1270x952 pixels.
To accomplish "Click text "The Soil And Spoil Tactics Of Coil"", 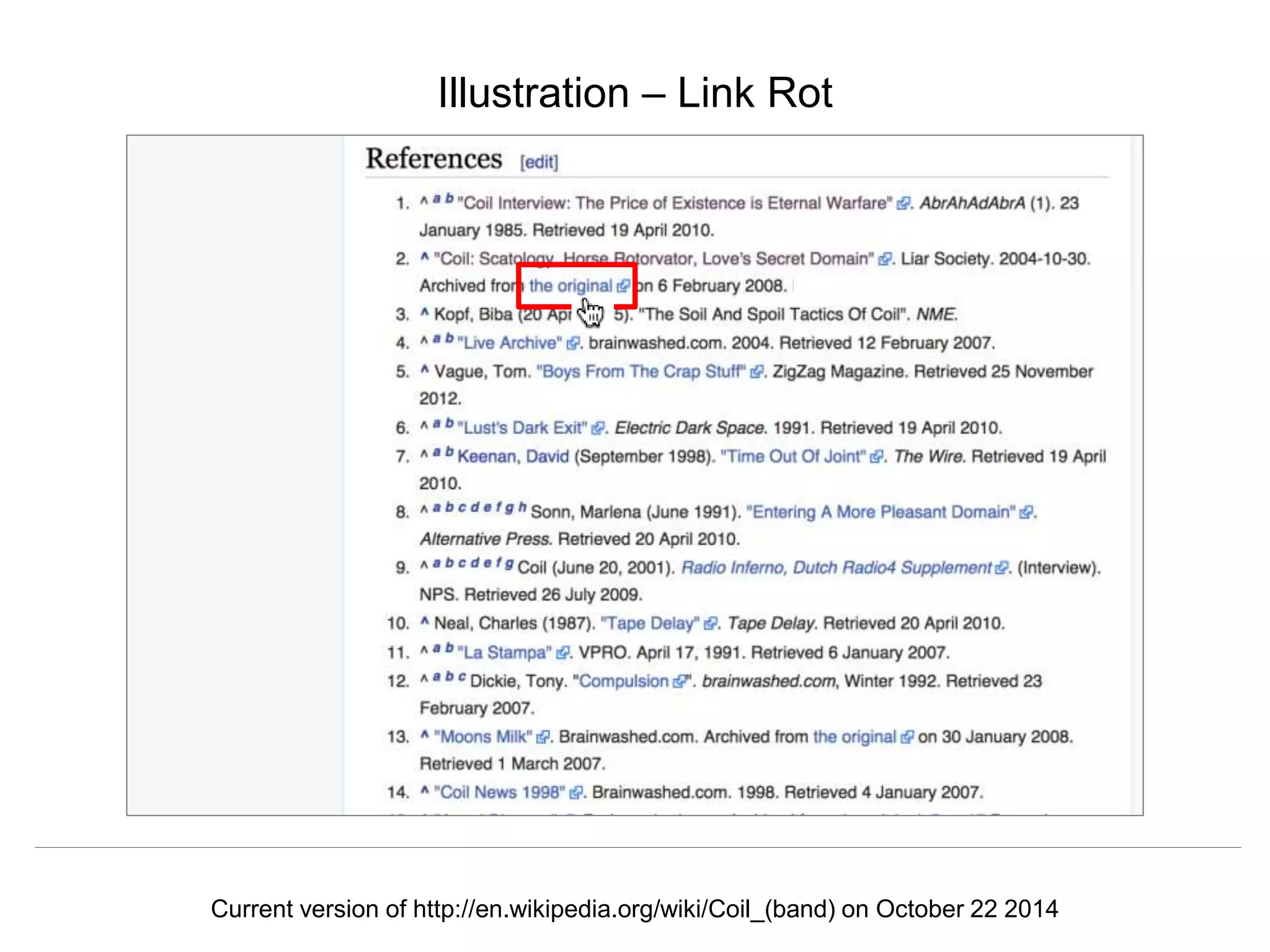I will tap(774, 314).
